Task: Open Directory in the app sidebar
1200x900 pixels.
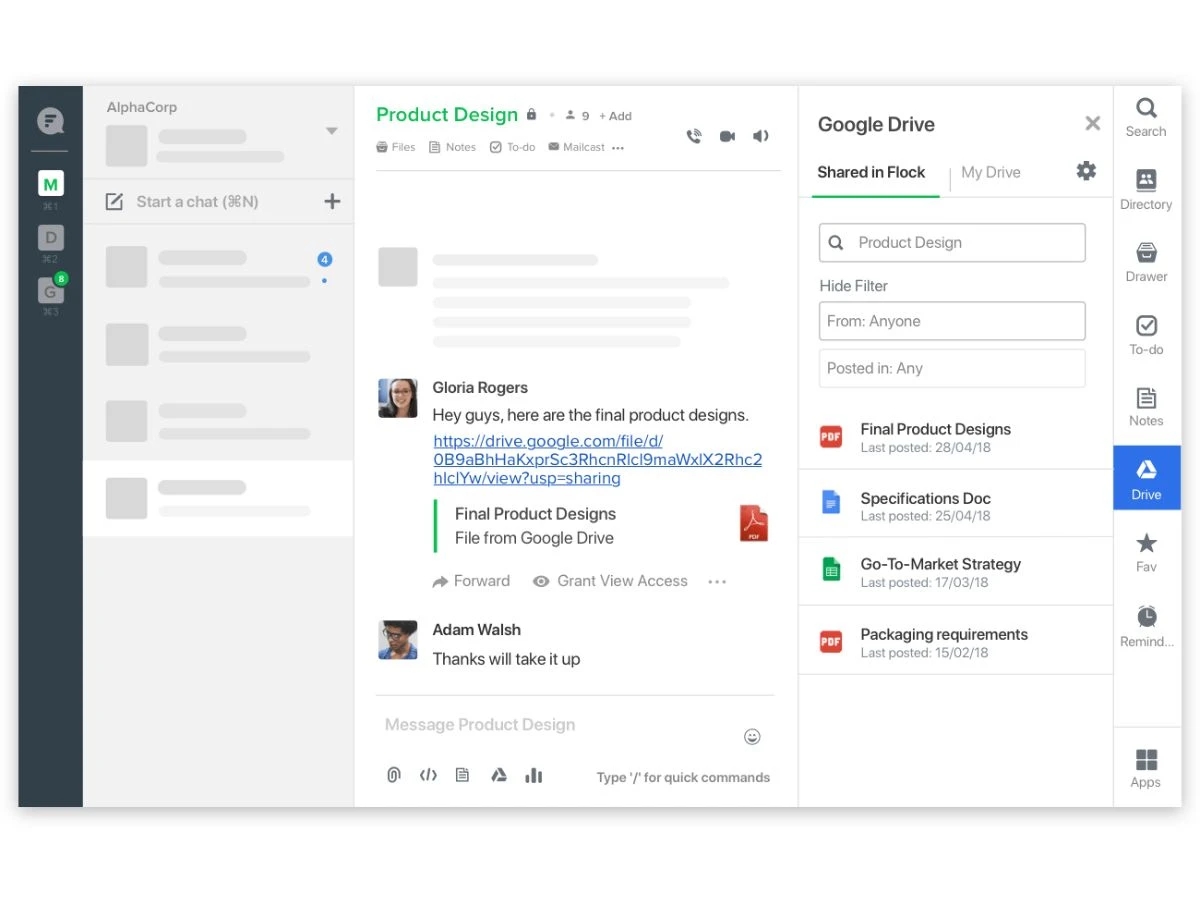Action: [x=1146, y=190]
